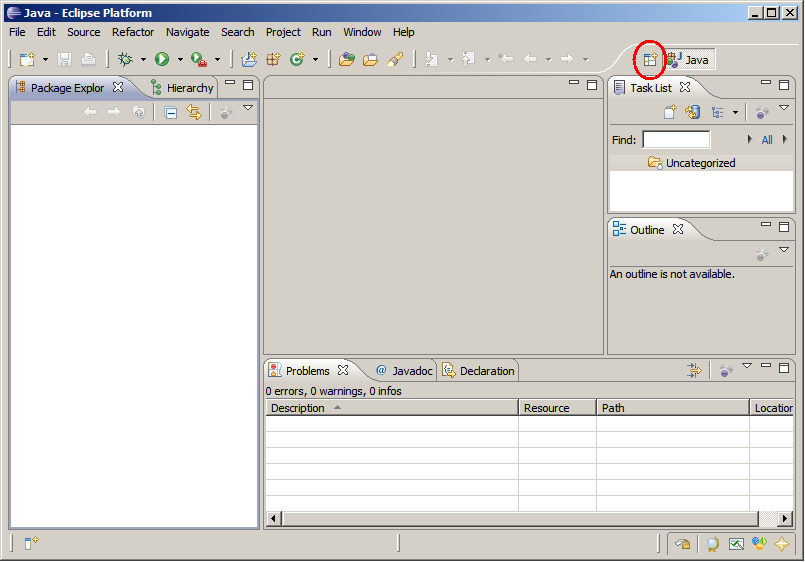Viewport: 805px width, 562px height.
Task: Open the New wizard dropdown arrow
Action: point(45,60)
